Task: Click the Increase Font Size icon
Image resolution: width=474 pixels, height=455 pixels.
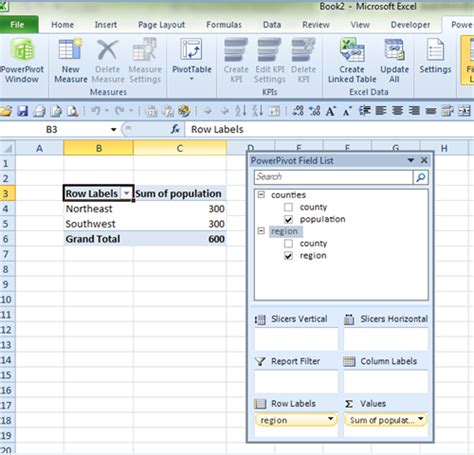Action: tap(331, 111)
